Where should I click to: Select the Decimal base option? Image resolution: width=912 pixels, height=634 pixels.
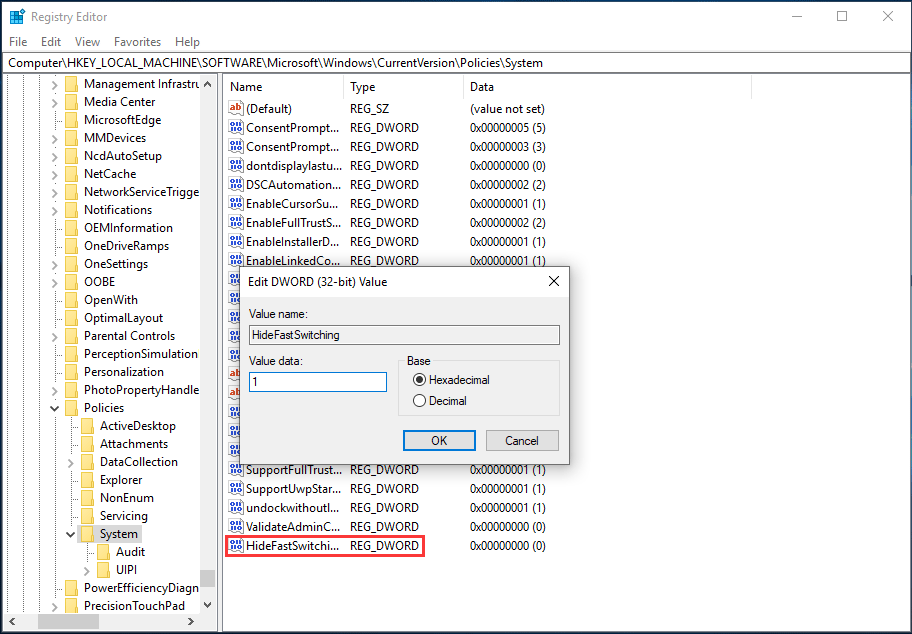point(420,400)
